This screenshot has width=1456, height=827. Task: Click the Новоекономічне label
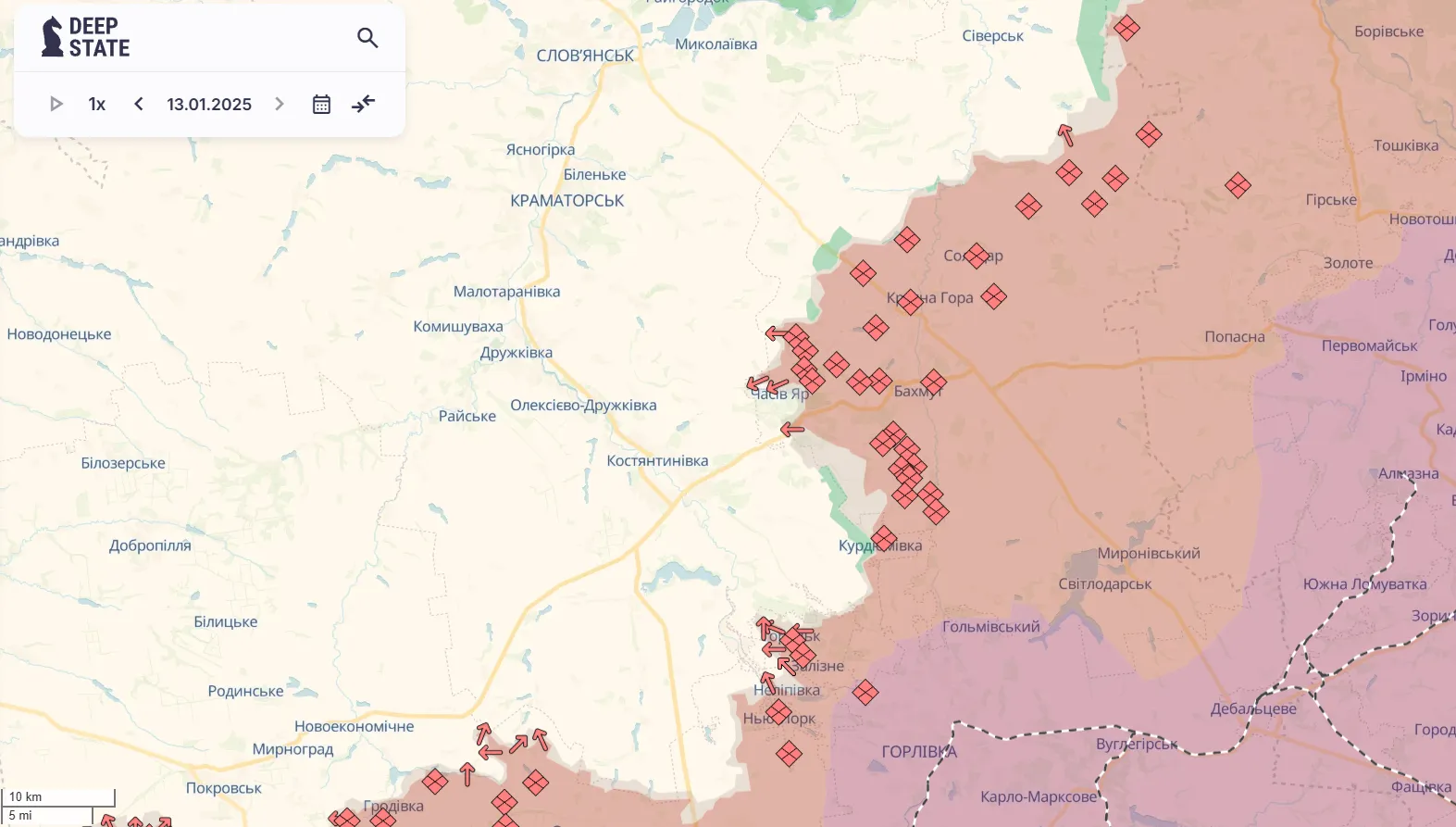point(355,726)
